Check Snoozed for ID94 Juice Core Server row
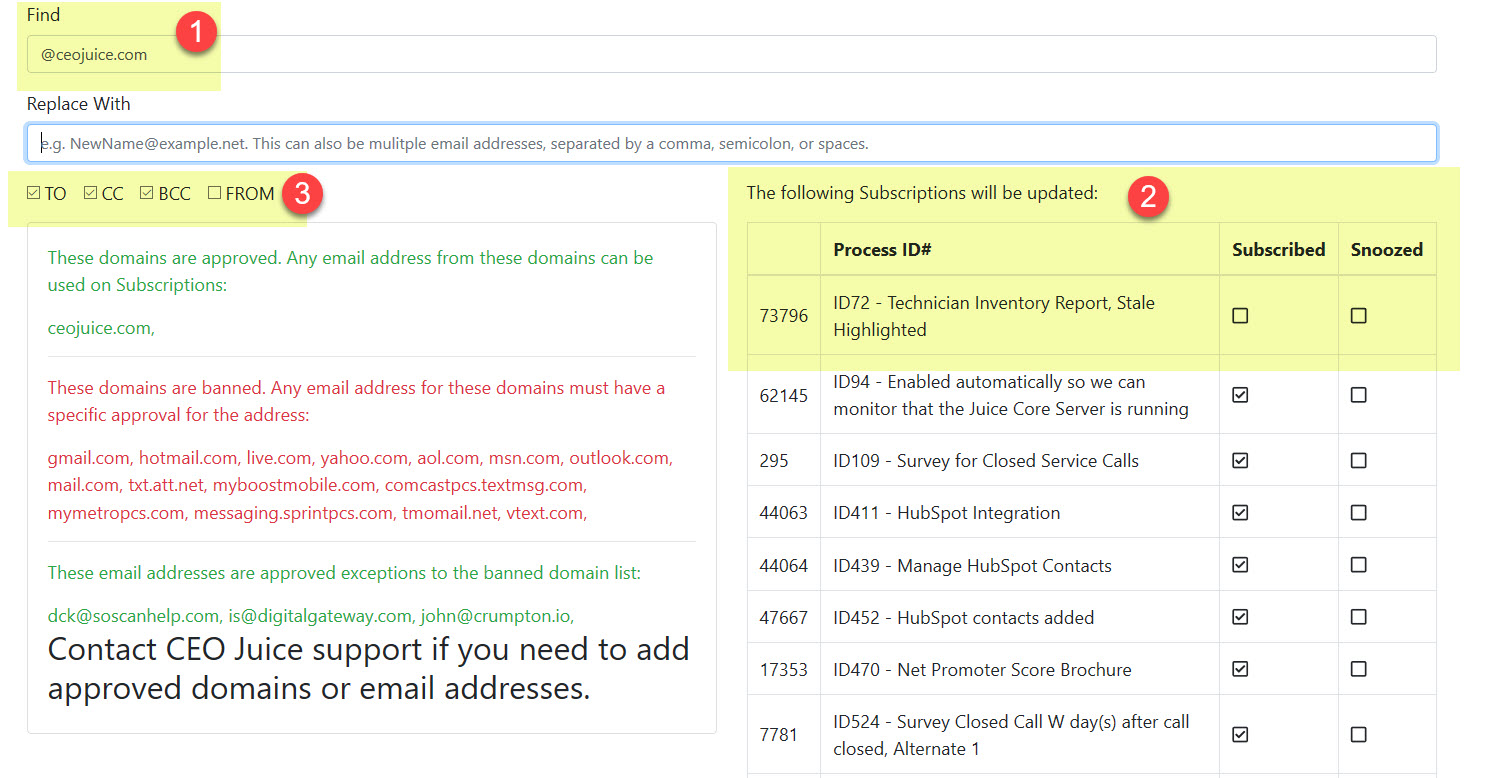Screen dimensions: 1490x778 (x=1358, y=395)
